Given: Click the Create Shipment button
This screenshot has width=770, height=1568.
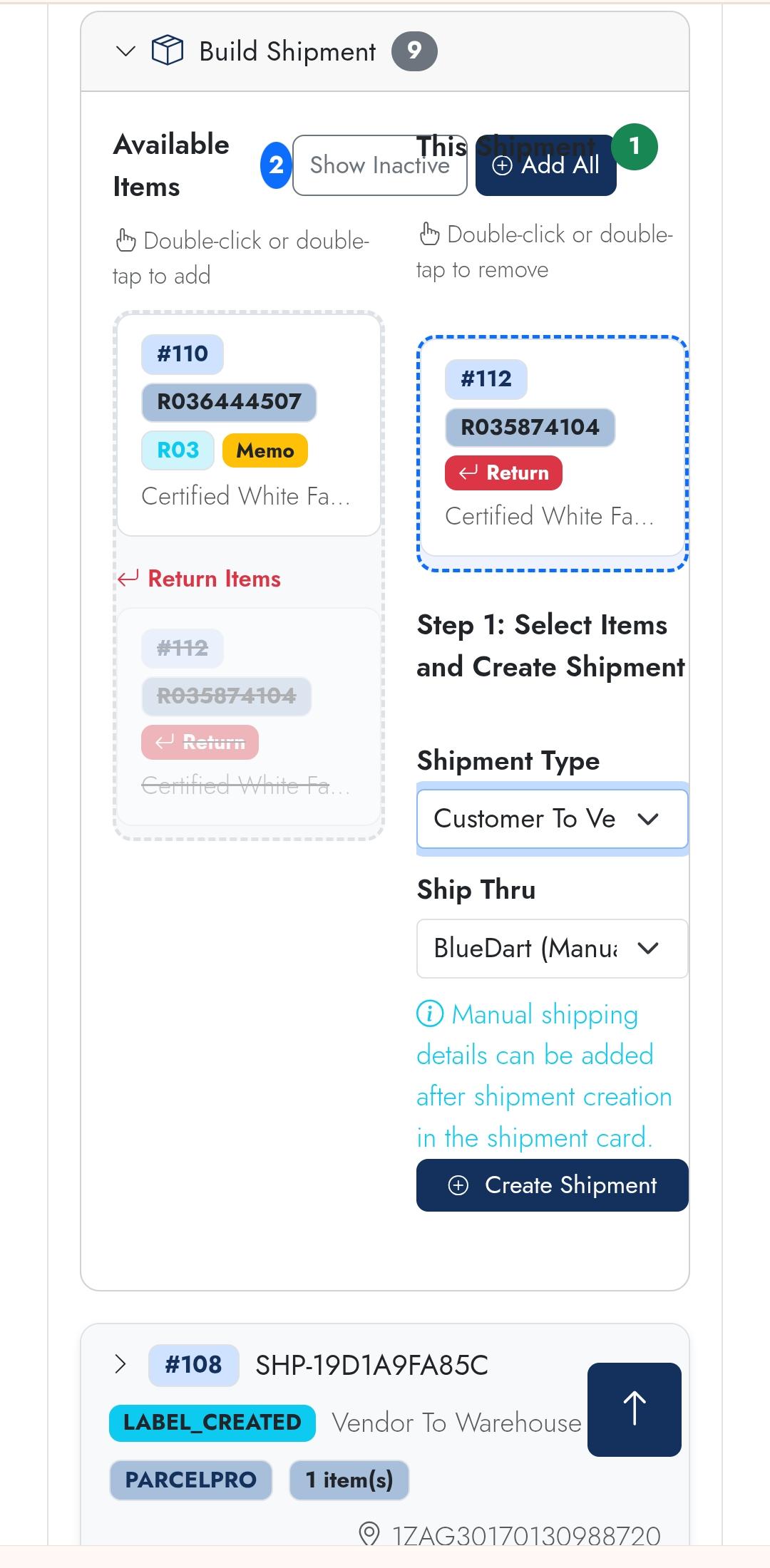Looking at the screenshot, I should pos(552,1185).
